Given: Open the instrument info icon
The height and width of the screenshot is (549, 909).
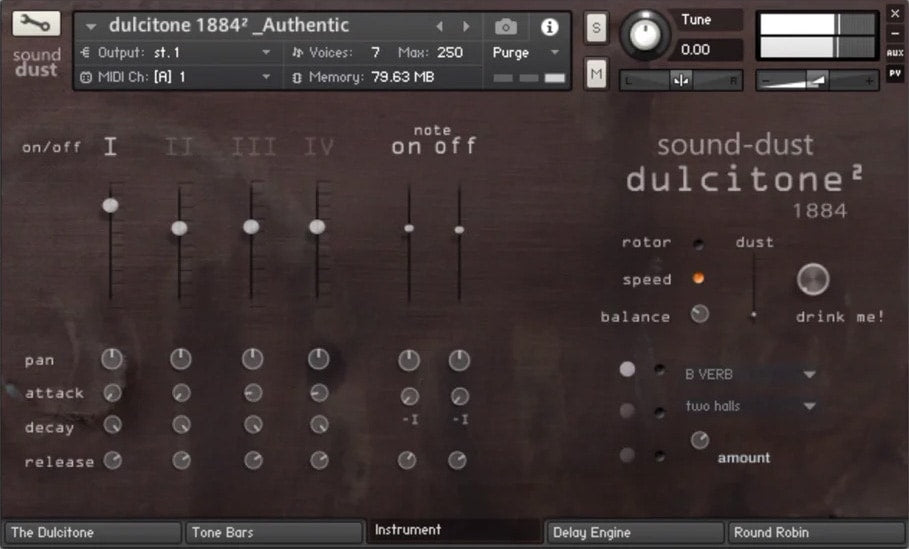Looking at the screenshot, I should pos(549,26).
